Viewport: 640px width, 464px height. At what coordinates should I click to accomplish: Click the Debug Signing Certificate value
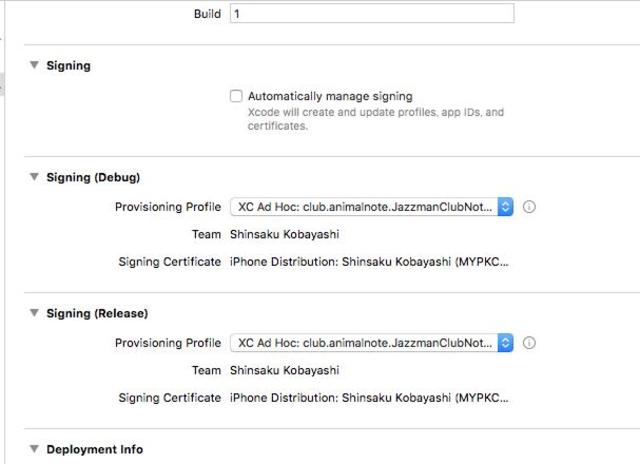coord(369,262)
